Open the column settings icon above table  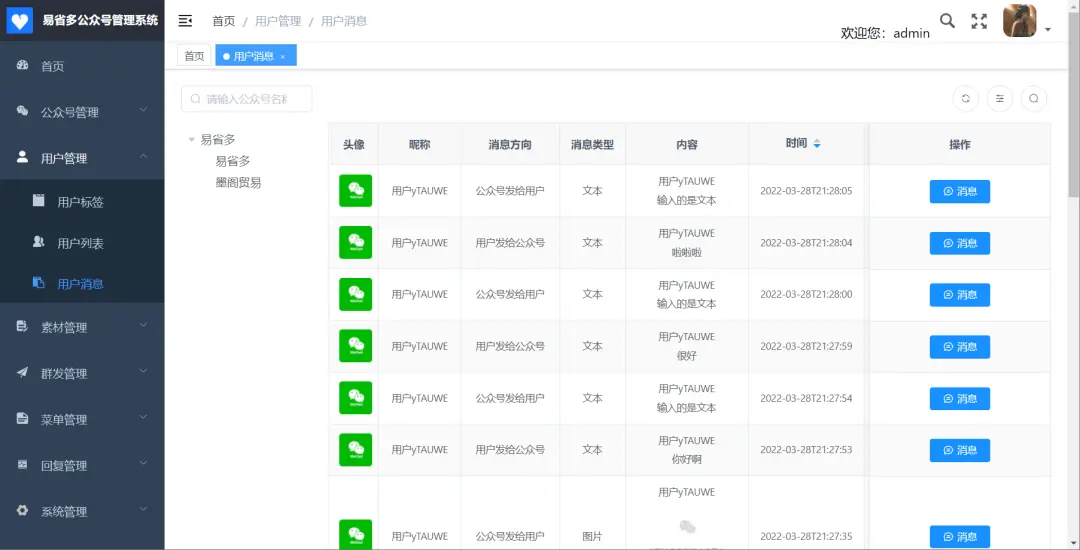point(999,98)
